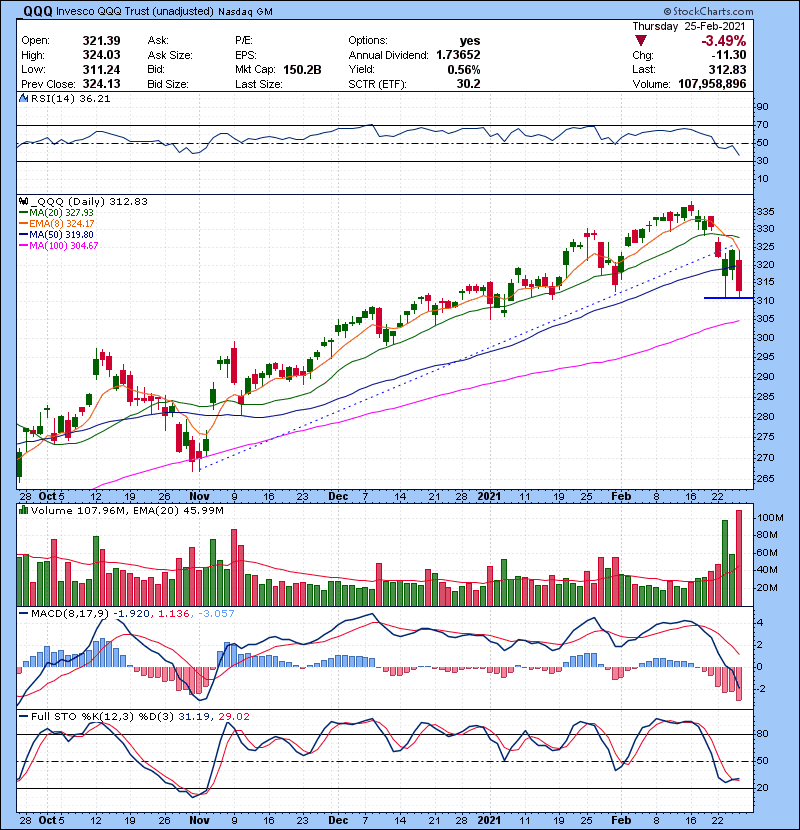Image resolution: width=800 pixels, height=830 pixels.
Task: Click the Chg value -11.30
Action: point(729,55)
